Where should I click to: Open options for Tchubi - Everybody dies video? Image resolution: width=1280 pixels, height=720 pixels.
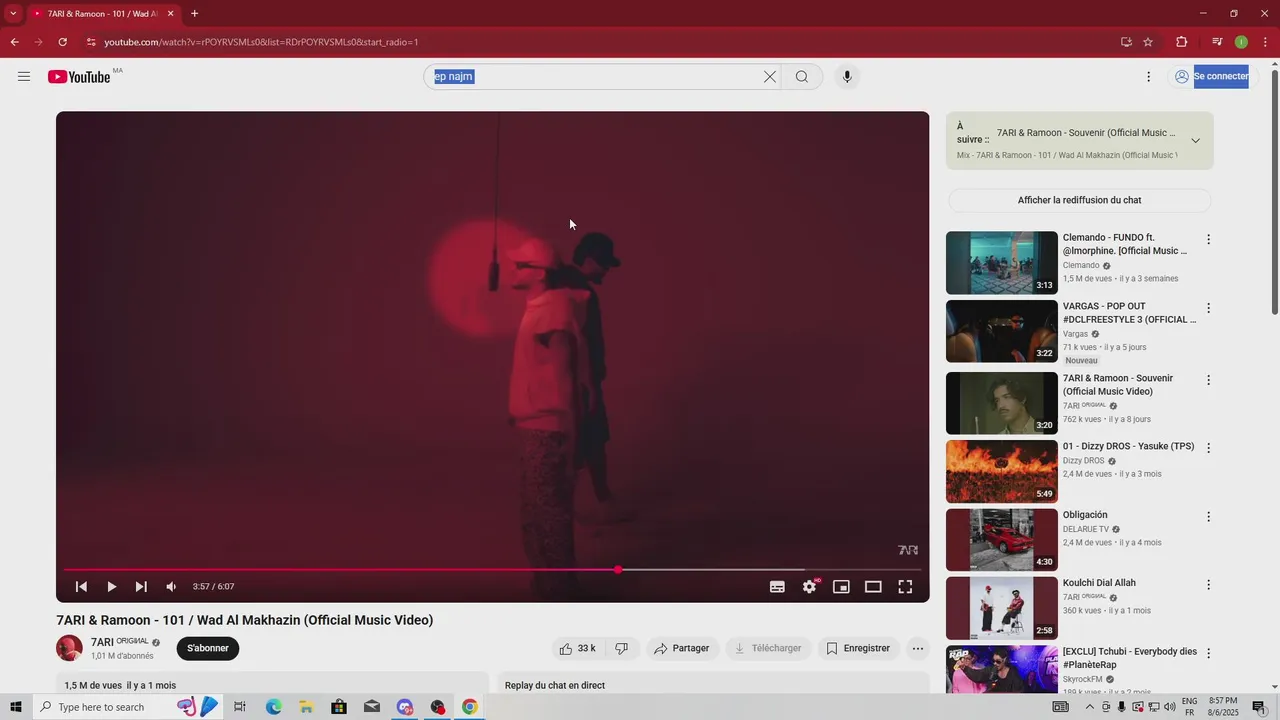1208,653
